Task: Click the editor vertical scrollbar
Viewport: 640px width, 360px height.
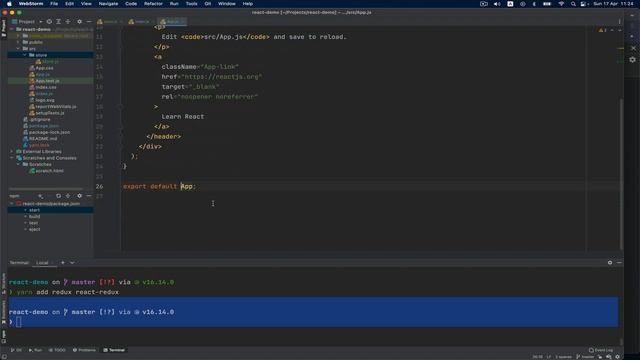Action: [x=622, y=175]
